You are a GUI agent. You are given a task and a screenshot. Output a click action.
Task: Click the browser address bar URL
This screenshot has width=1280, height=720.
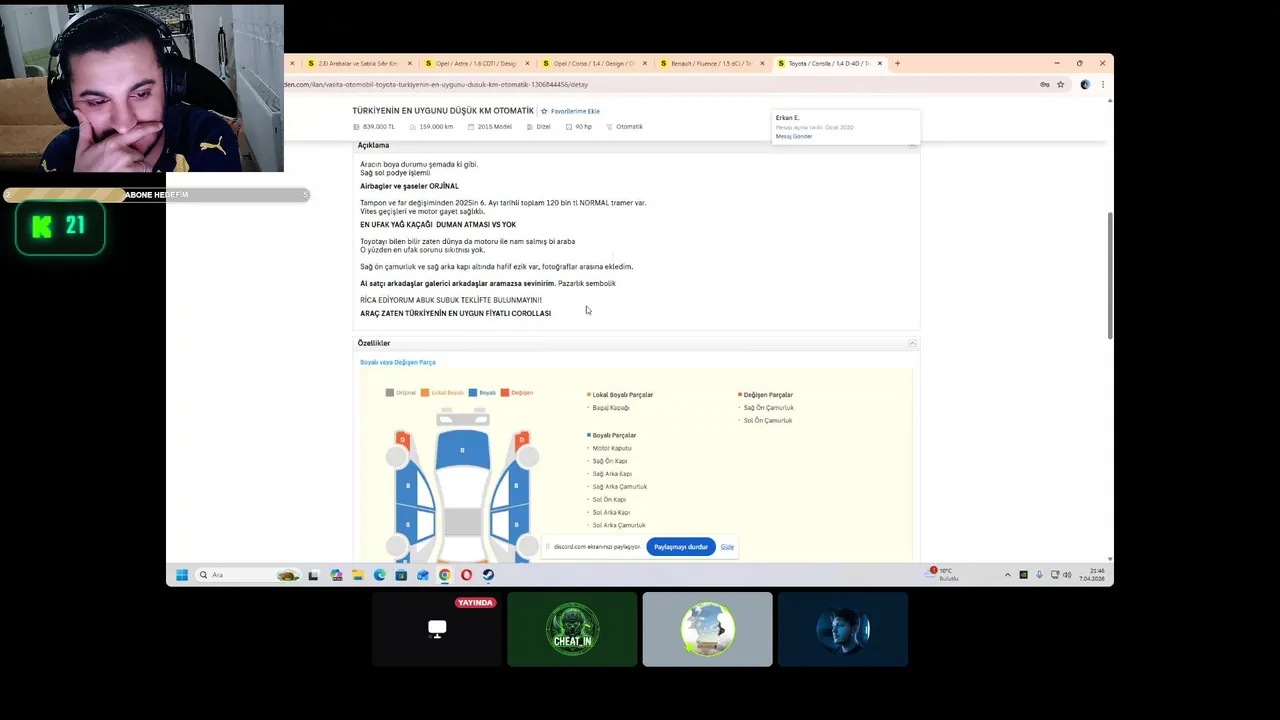click(x=436, y=84)
